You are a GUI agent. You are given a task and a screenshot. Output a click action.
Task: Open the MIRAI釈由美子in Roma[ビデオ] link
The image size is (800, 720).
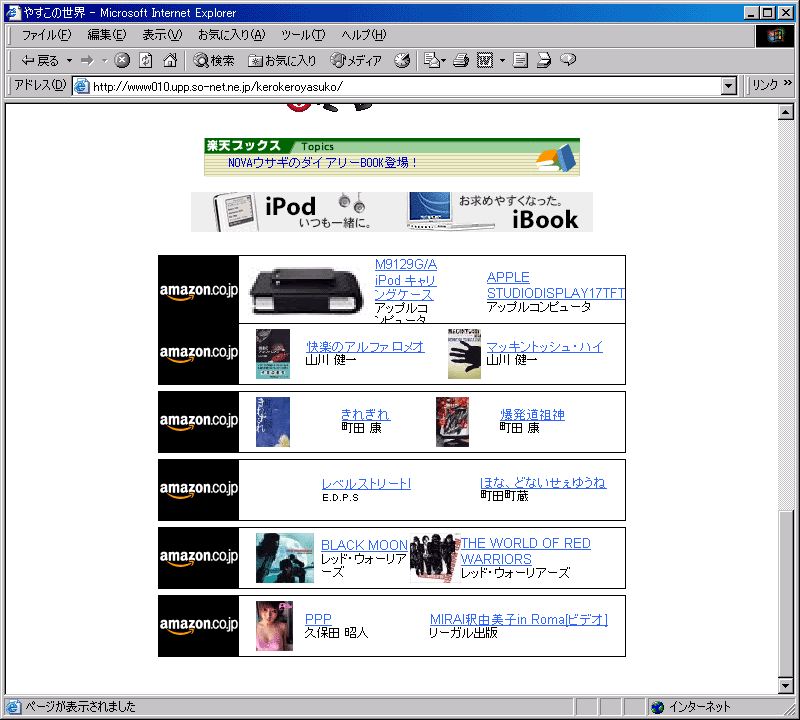point(518,619)
